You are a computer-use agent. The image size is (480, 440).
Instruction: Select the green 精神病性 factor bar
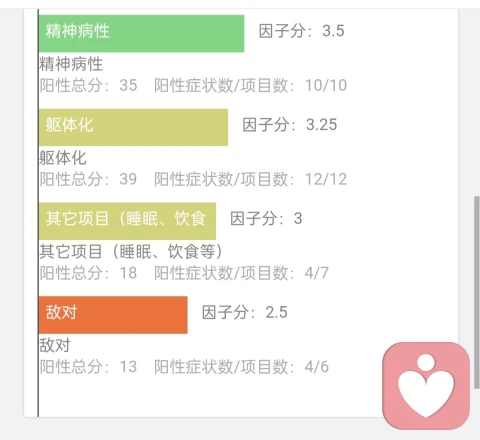[141, 33]
